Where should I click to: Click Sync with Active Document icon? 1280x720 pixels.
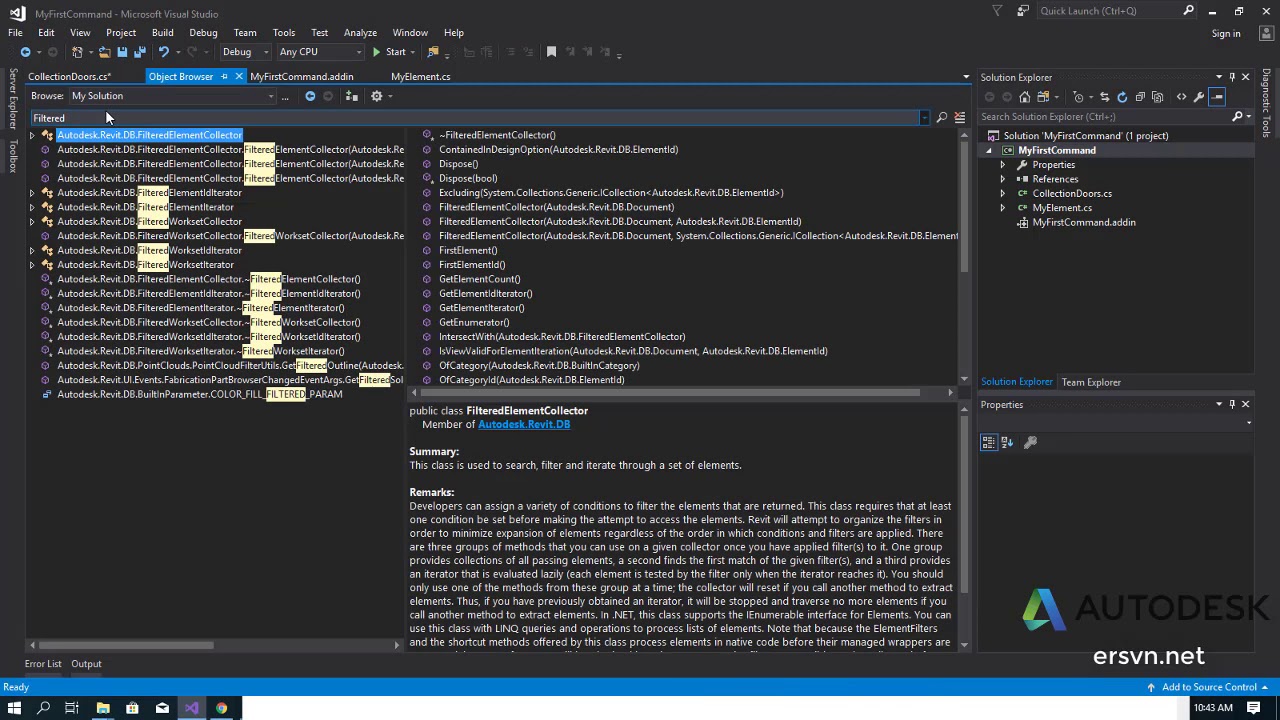click(1104, 97)
